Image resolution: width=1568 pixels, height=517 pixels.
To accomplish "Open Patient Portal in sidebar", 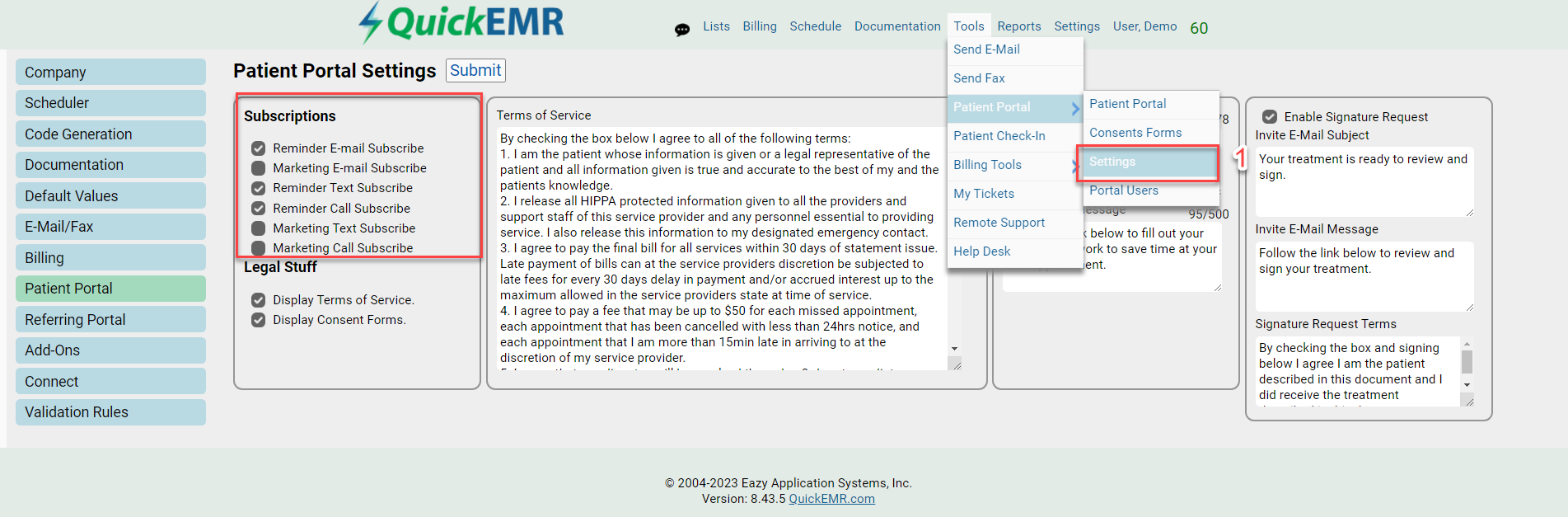I will (110, 289).
